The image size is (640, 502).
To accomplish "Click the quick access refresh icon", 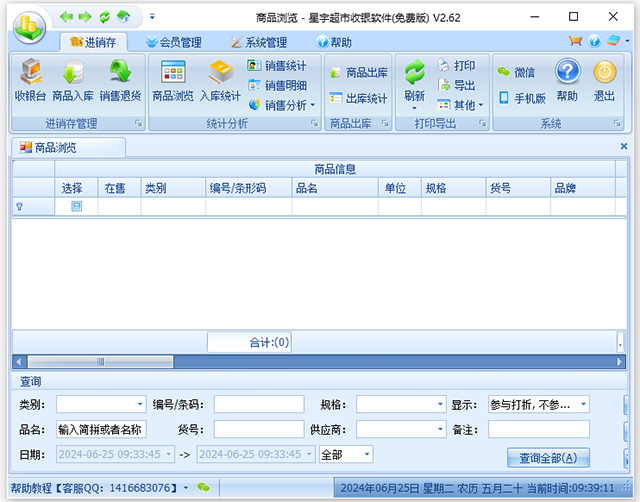I will click(x=104, y=17).
